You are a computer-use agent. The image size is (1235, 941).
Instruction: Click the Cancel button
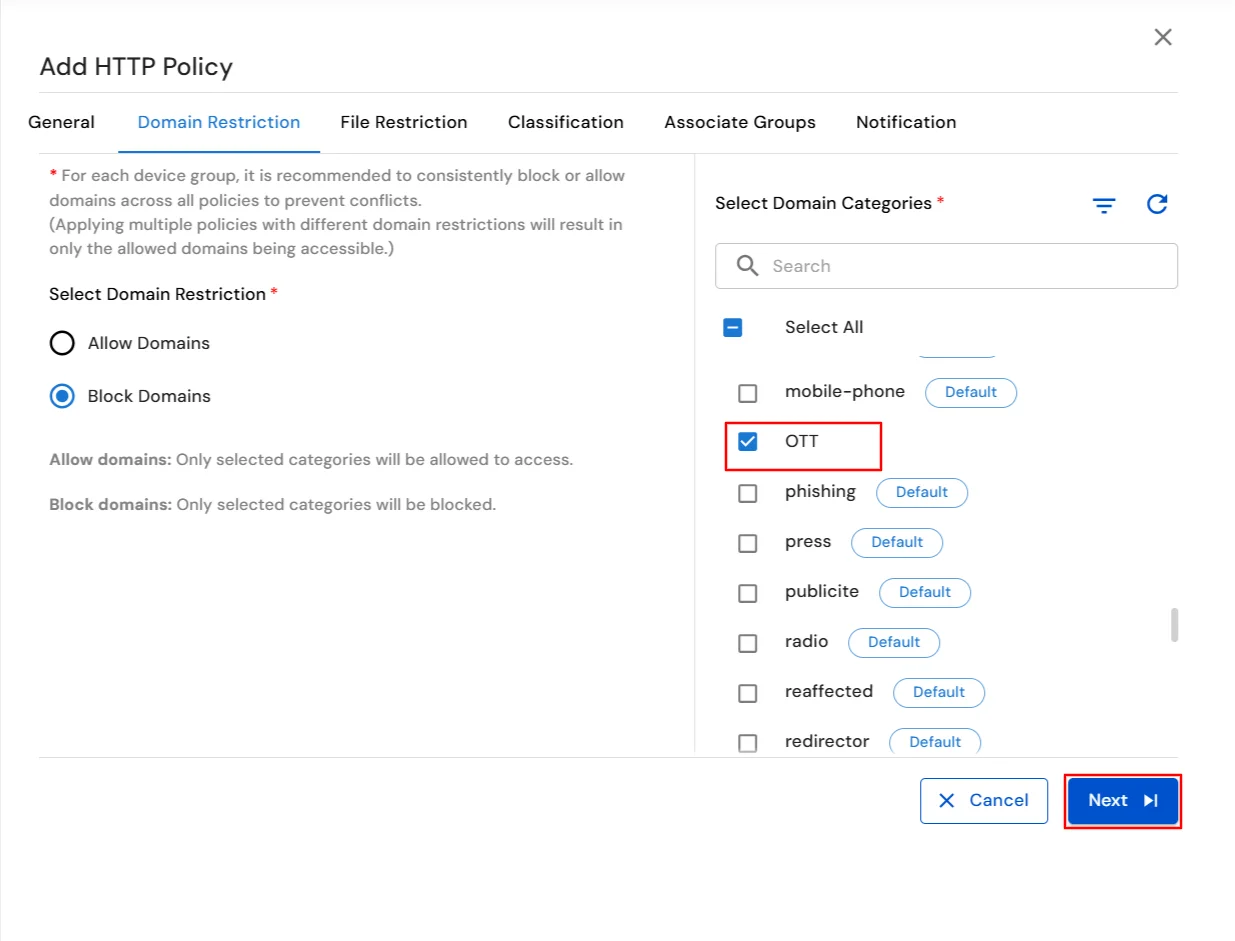click(984, 800)
